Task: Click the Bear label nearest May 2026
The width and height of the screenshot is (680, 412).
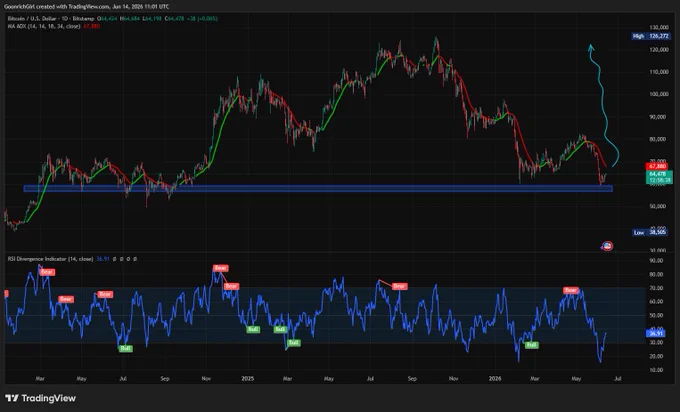Action: (x=571, y=290)
